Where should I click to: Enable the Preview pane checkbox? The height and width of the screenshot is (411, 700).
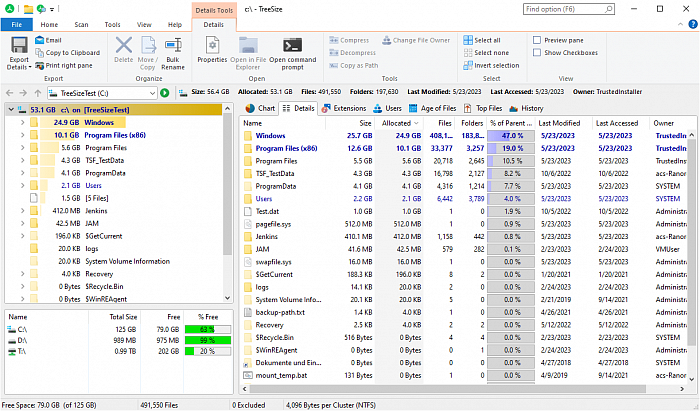pyautogui.click(x=537, y=40)
